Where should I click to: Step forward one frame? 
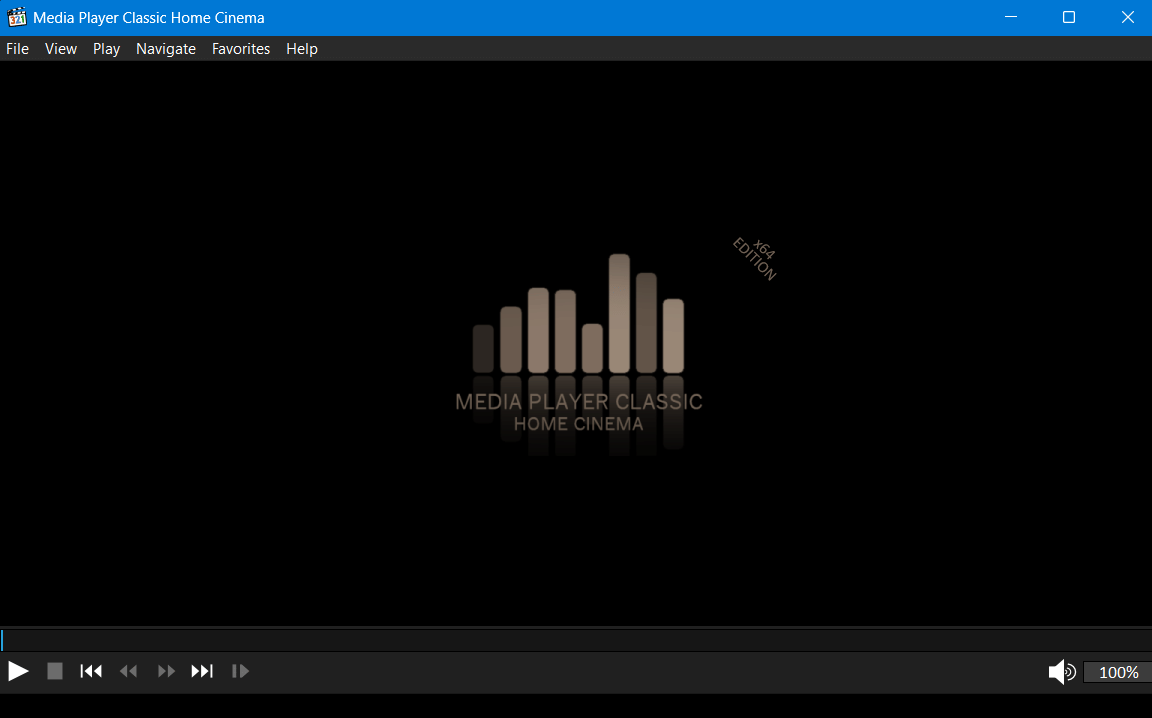[x=240, y=671]
